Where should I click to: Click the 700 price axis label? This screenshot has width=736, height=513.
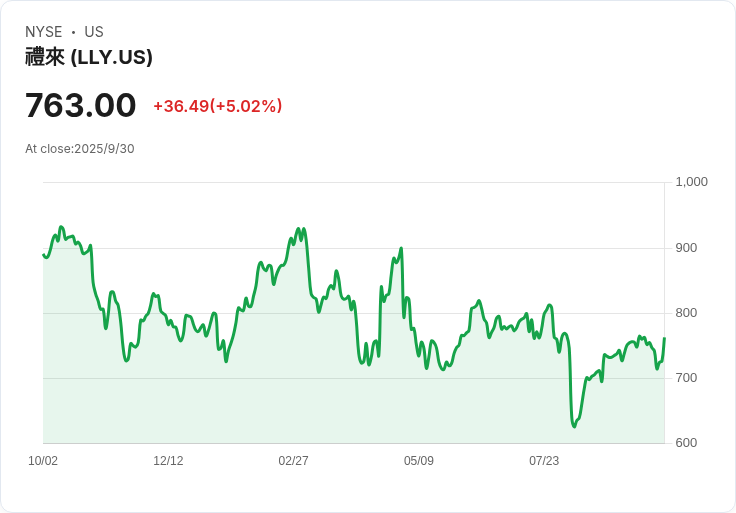point(686,378)
